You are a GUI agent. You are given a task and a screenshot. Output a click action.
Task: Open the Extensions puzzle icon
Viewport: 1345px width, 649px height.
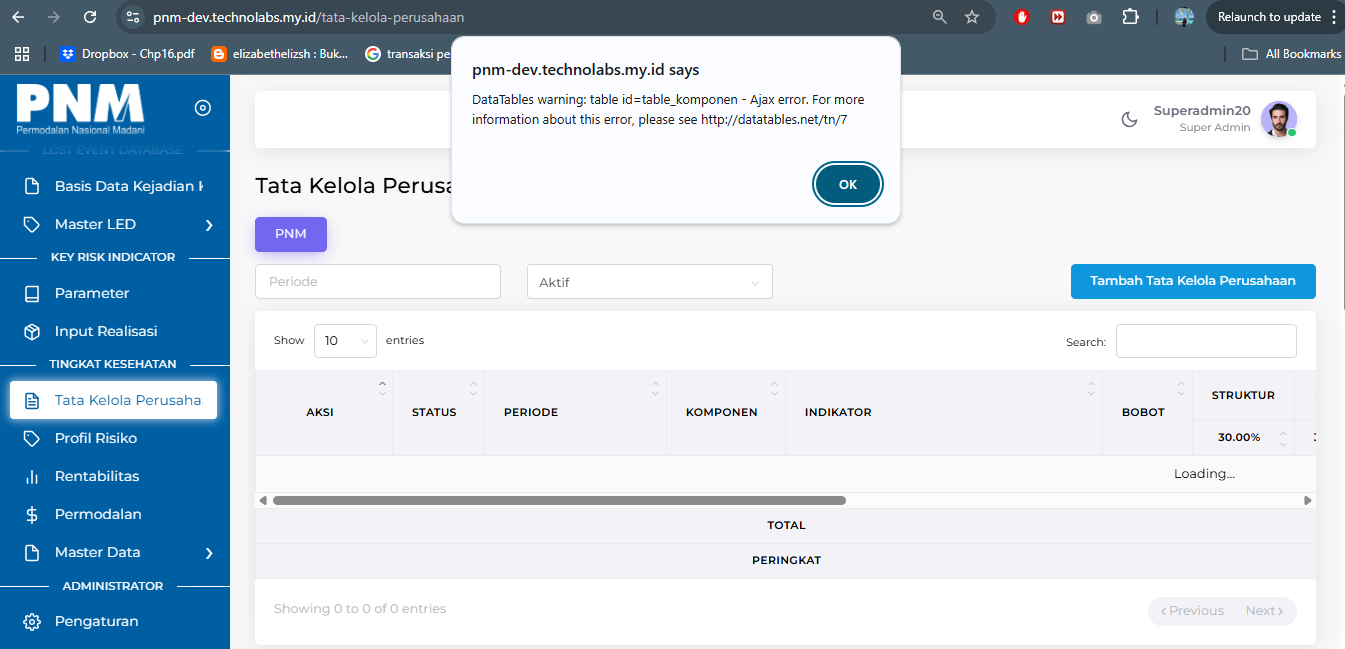coord(1130,17)
